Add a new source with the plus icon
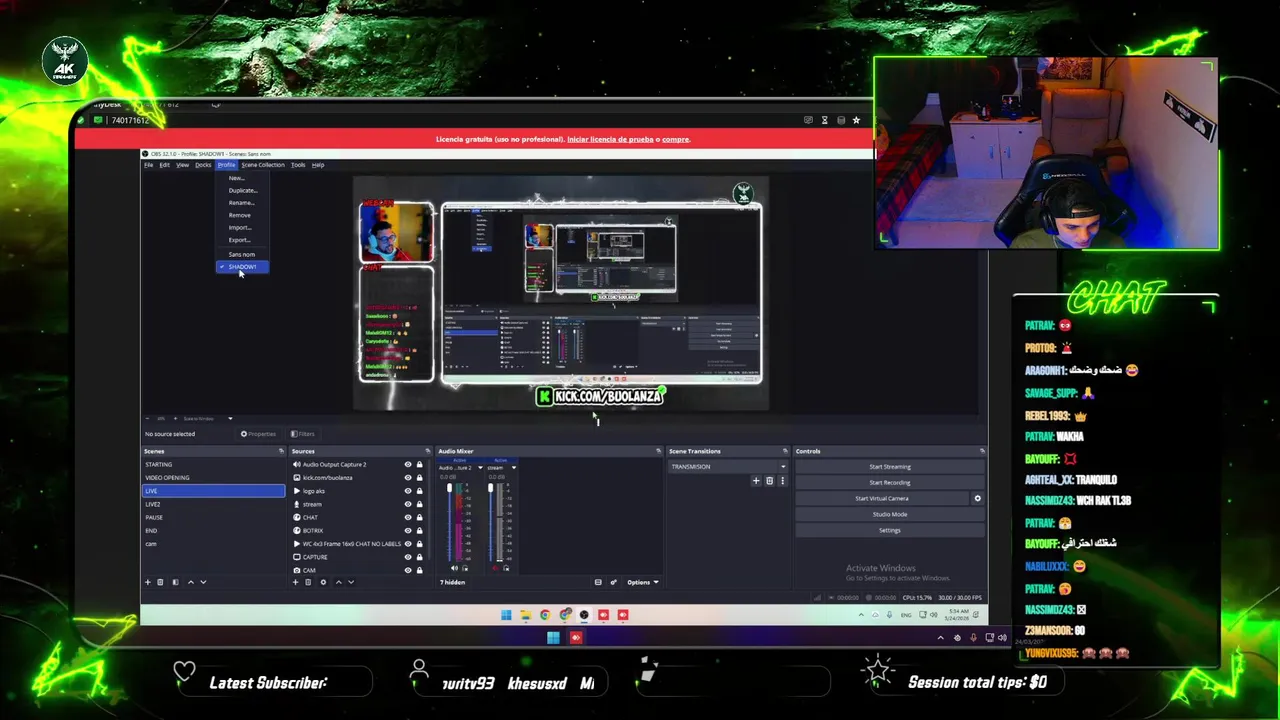Viewport: 1280px width, 720px height. tap(295, 582)
